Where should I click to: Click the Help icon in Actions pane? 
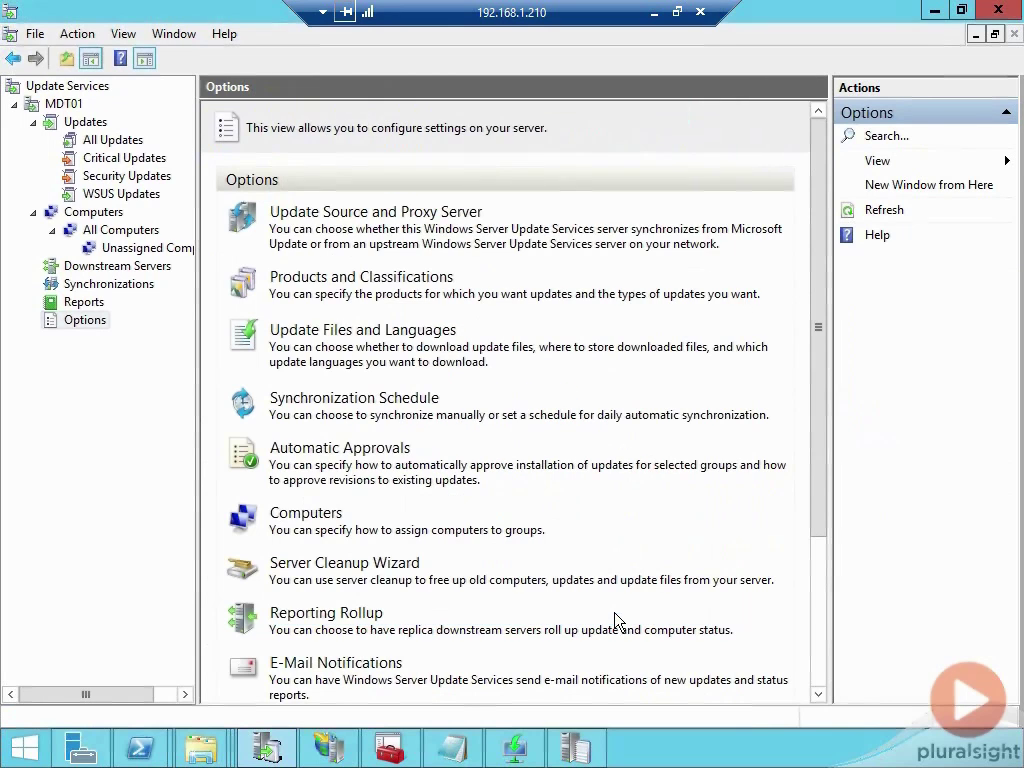coord(846,235)
